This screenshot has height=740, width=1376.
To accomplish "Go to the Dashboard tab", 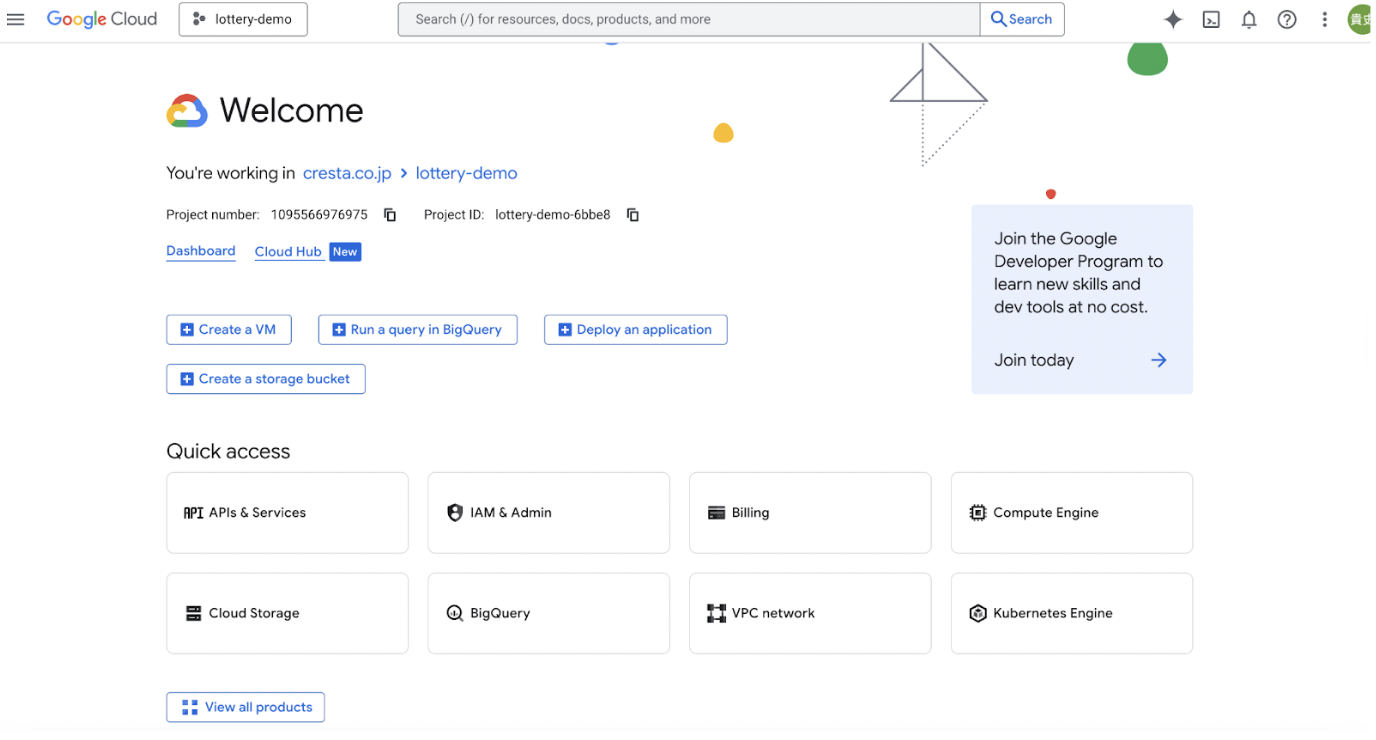I will (201, 251).
